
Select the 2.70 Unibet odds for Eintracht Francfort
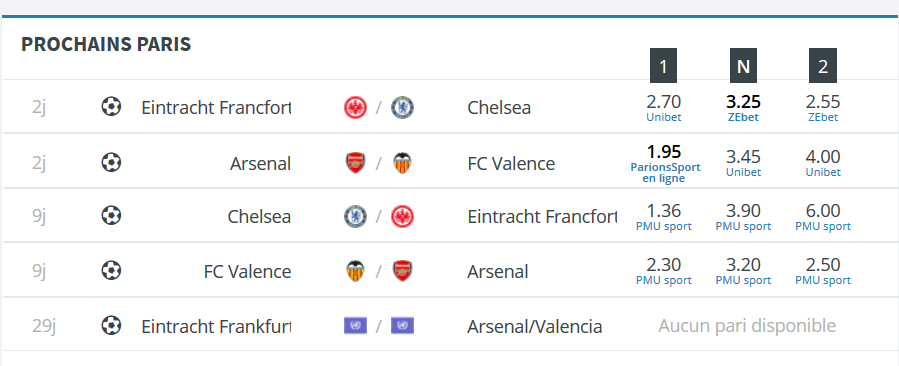pyautogui.click(x=663, y=108)
